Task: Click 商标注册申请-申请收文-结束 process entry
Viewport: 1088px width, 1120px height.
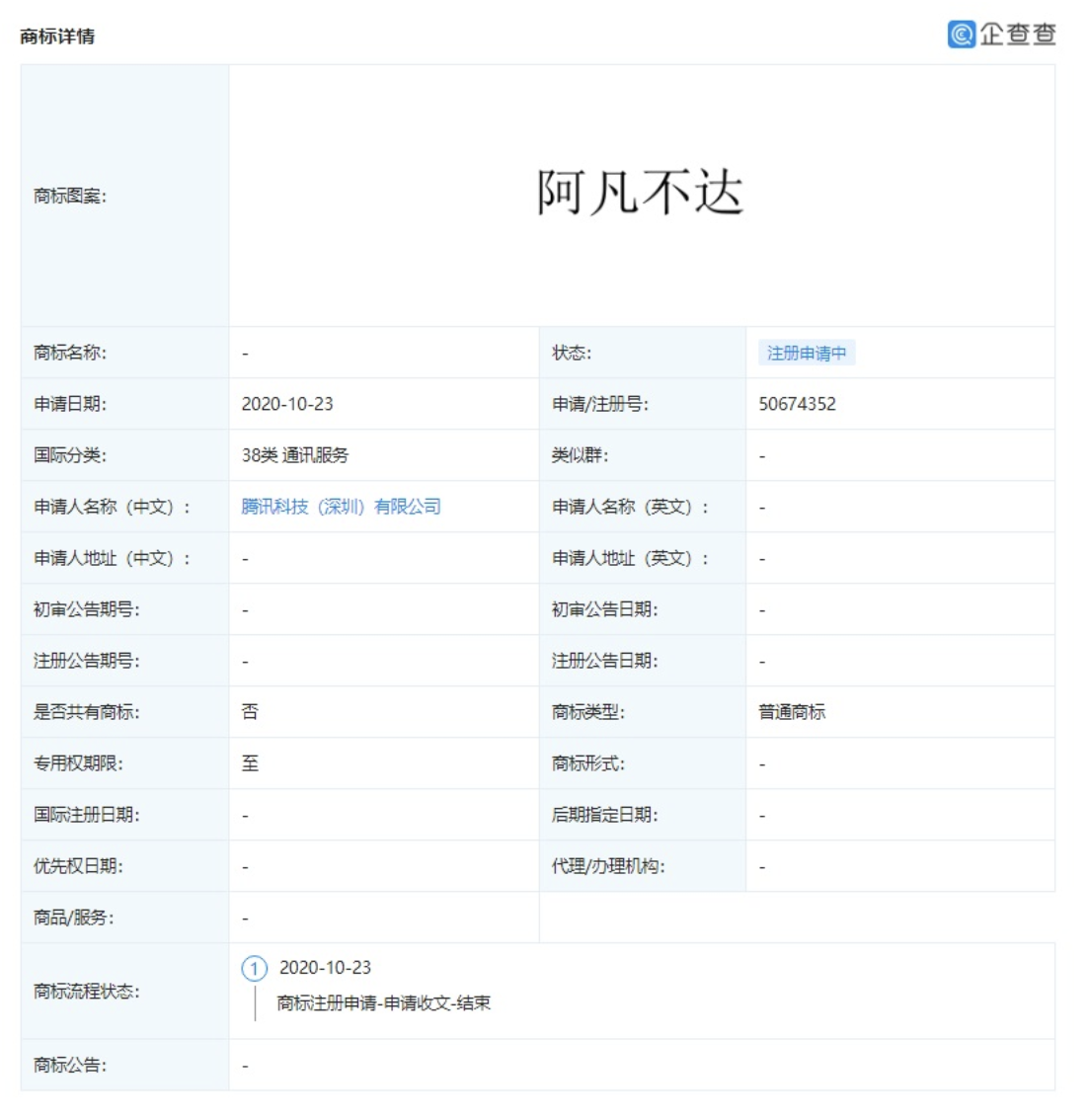Action: point(384,1003)
